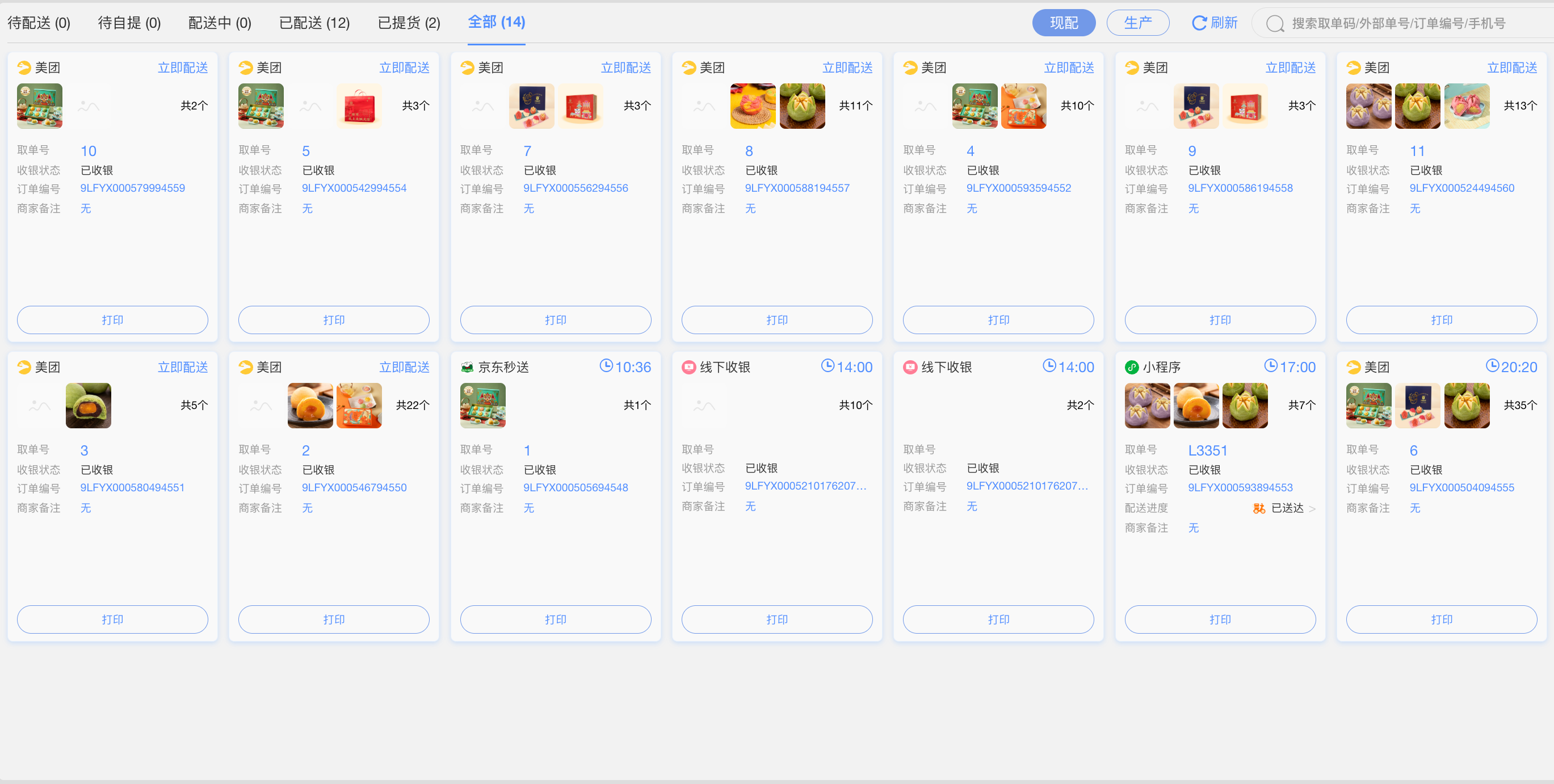This screenshot has height=784, width=1554.
Task: Click 京东秒送 platform icon
Action: coord(467,367)
